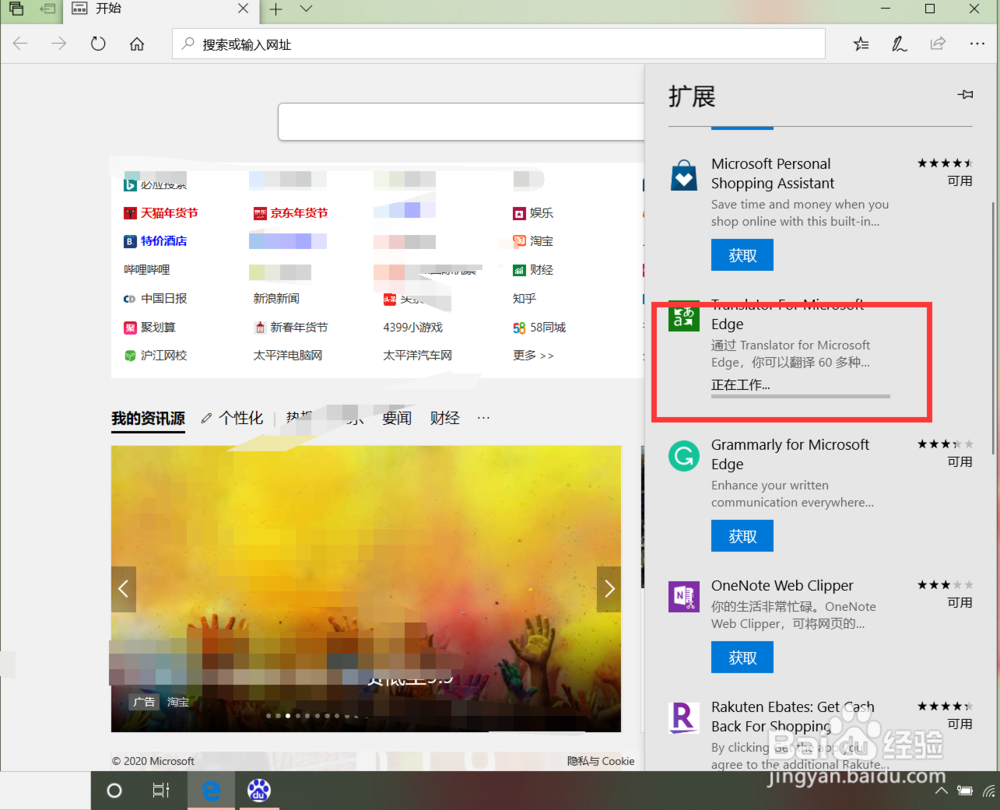
Task: Click Translator install progress bar
Action: [x=800, y=397]
